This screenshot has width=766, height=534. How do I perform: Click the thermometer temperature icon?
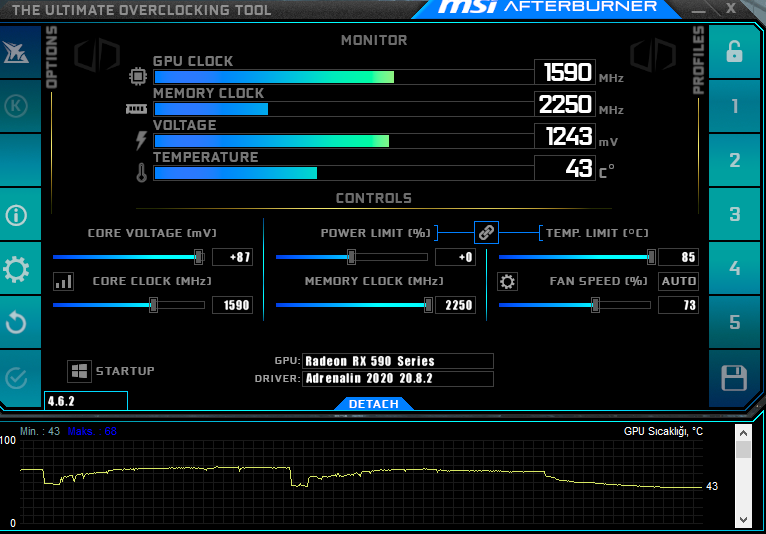pos(142,172)
